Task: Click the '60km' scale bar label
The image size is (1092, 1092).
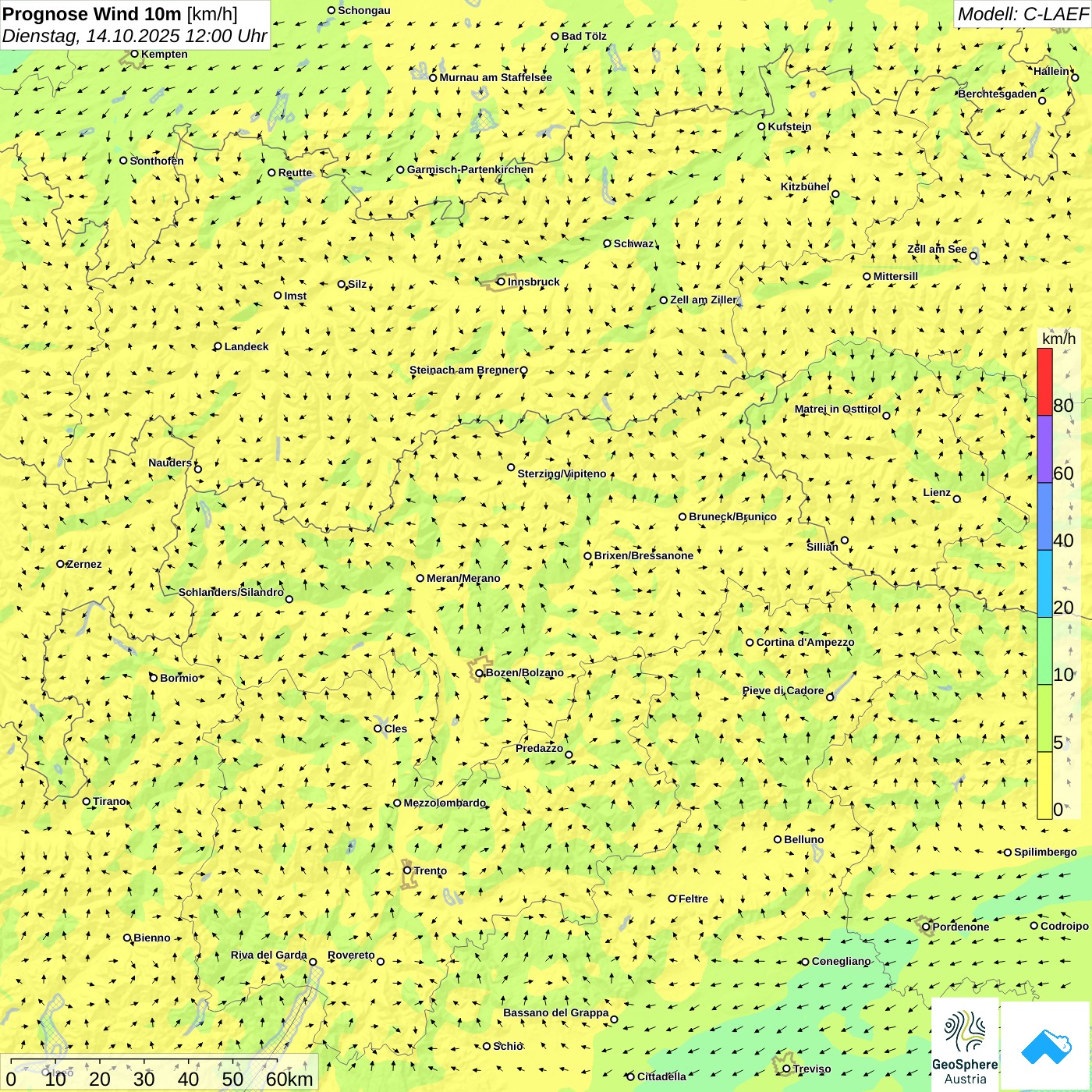Action: [x=289, y=1079]
